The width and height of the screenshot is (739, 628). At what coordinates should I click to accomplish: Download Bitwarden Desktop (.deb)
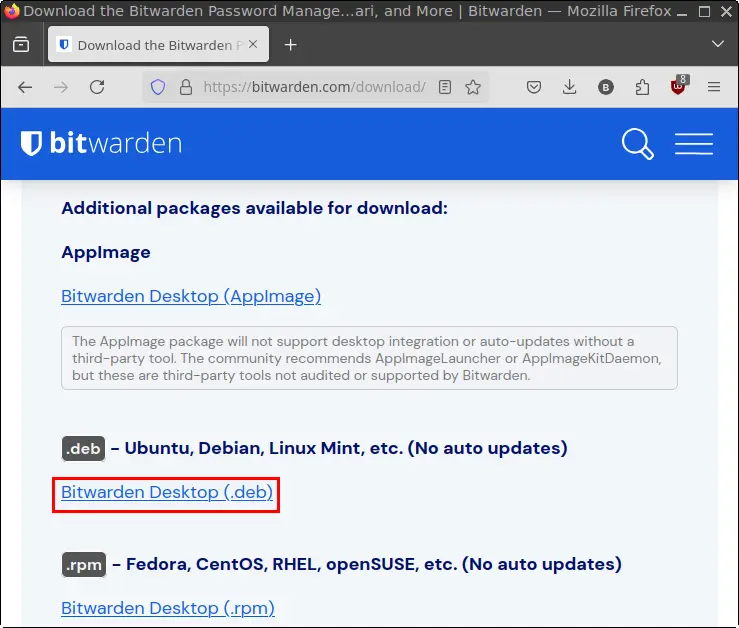coord(167,492)
